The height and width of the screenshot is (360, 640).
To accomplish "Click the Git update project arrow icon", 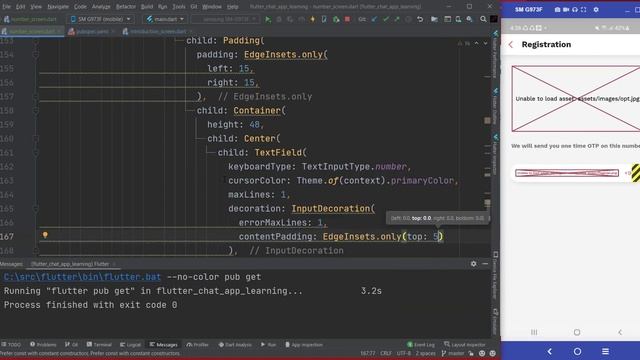I will click(374, 19).
